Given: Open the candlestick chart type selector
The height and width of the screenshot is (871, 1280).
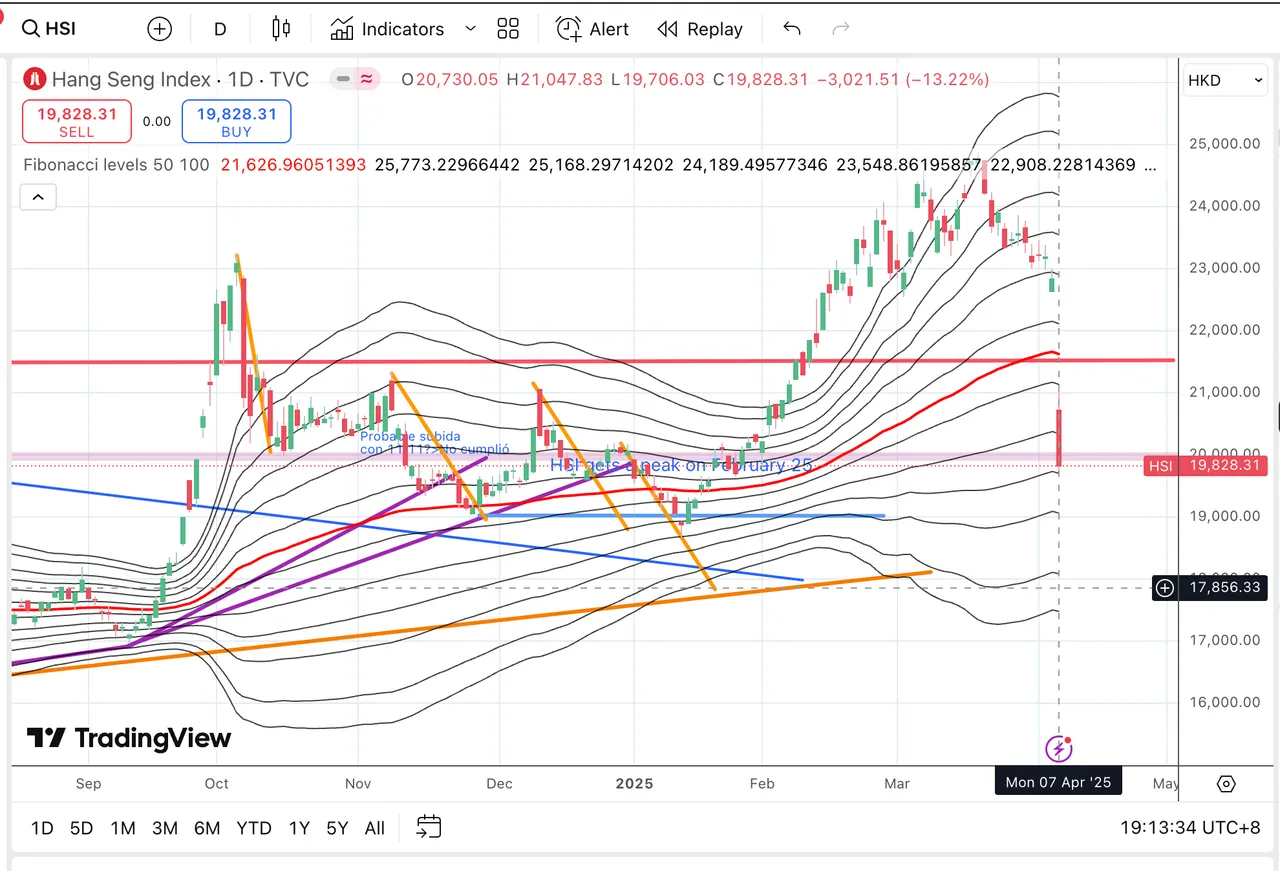Looking at the screenshot, I should 281,29.
